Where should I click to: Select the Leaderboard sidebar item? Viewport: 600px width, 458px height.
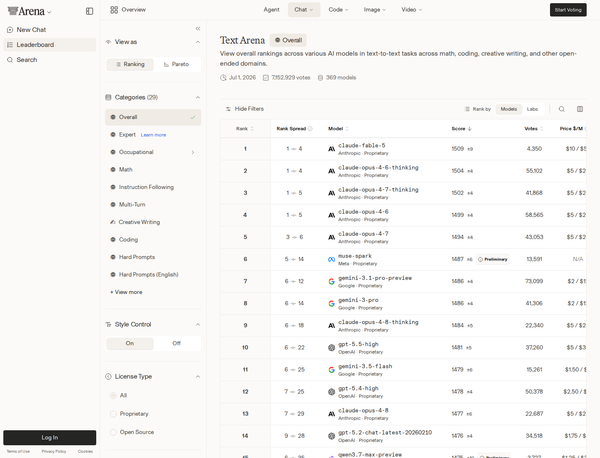tap(50, 45)
